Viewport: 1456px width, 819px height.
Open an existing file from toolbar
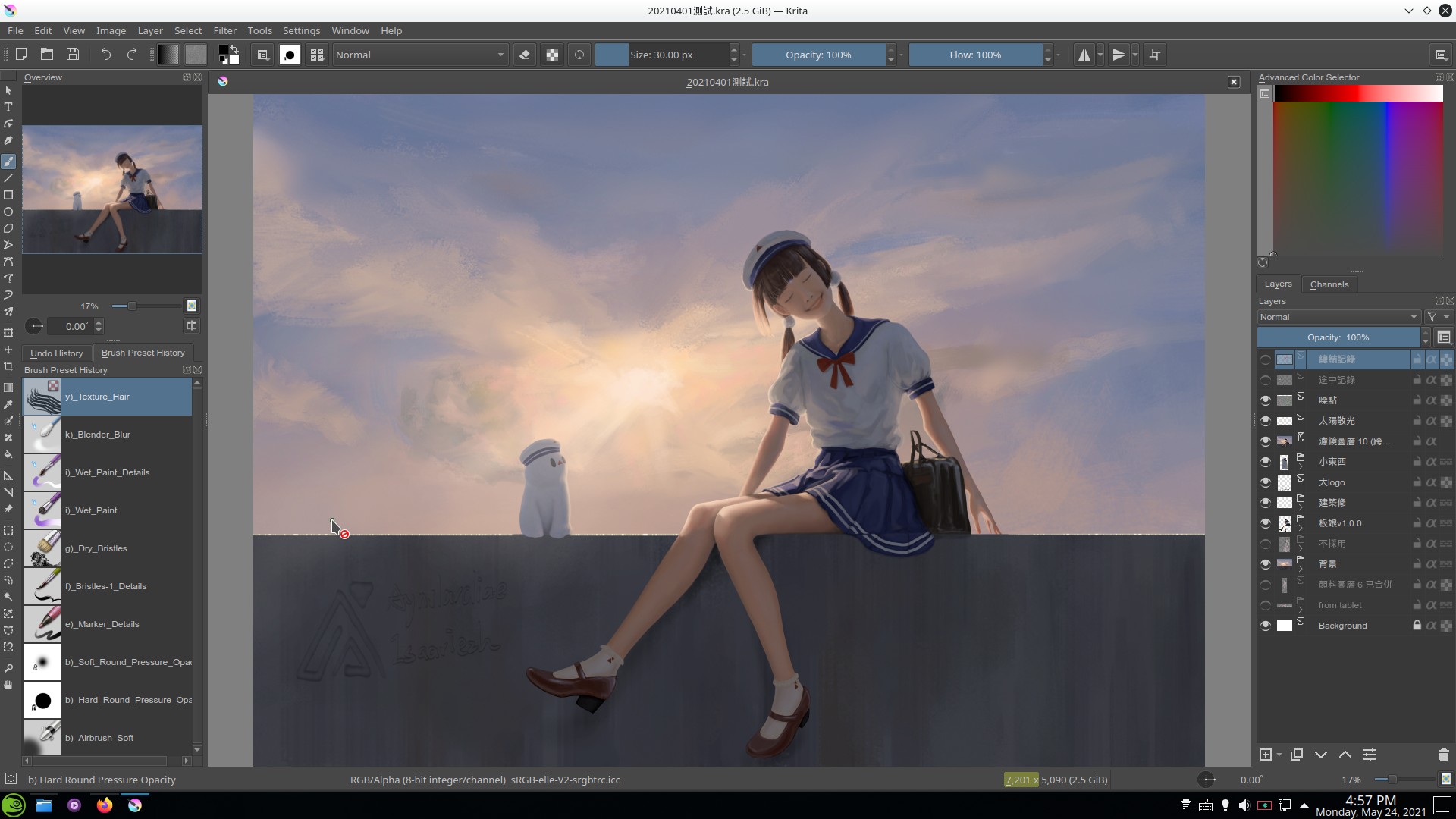click(47, 55)
